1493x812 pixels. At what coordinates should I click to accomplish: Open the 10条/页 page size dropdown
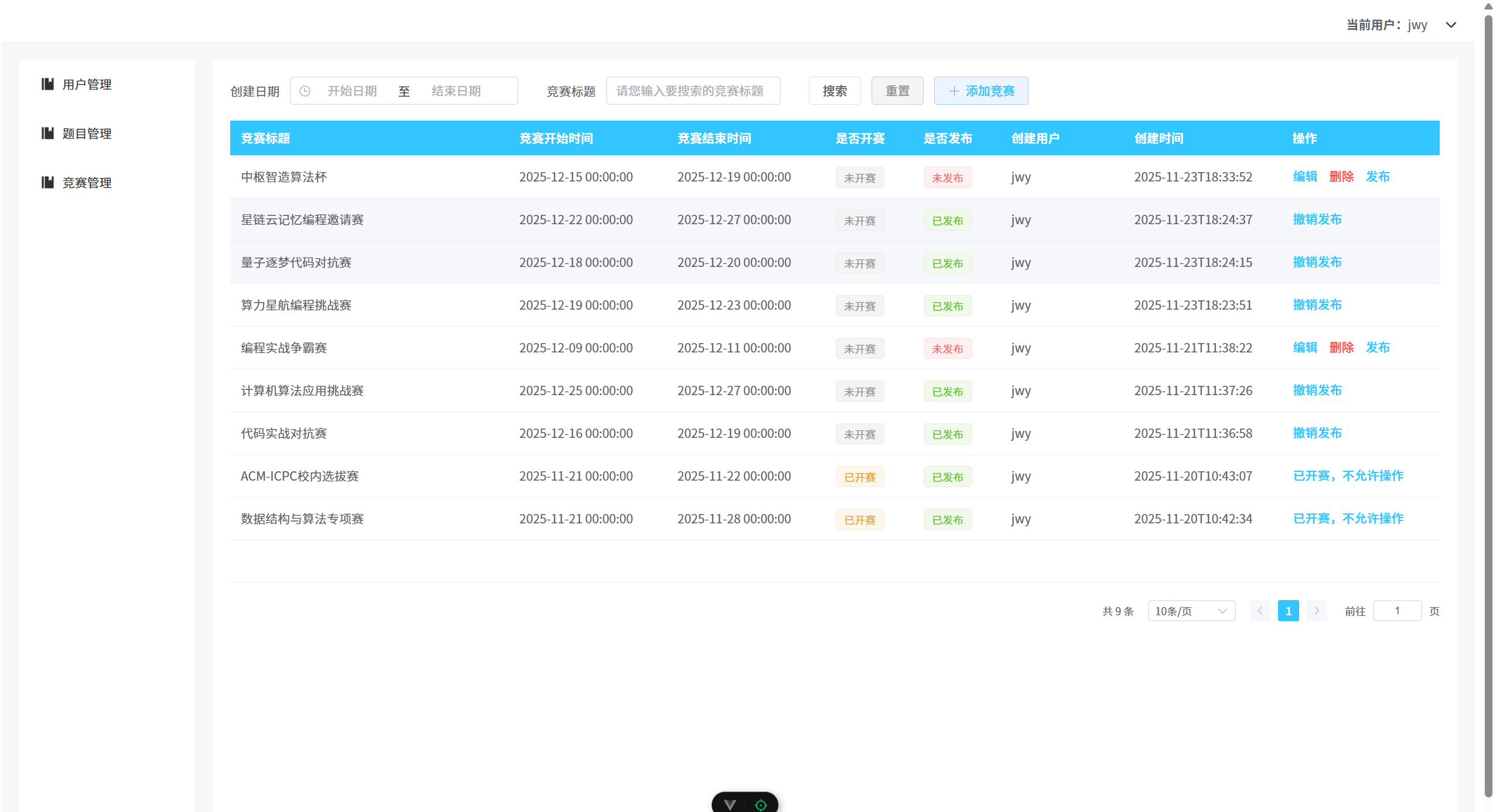1191,611
